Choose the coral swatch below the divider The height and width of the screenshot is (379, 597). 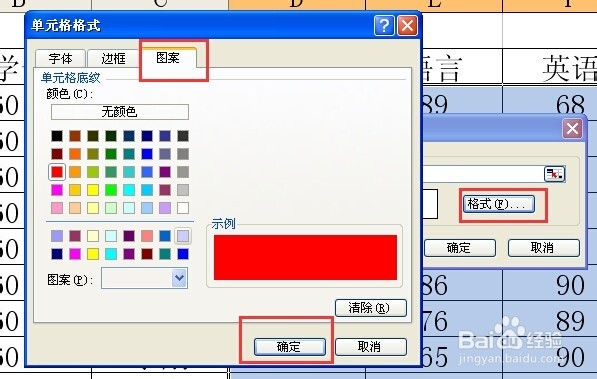tap(147, 236)
